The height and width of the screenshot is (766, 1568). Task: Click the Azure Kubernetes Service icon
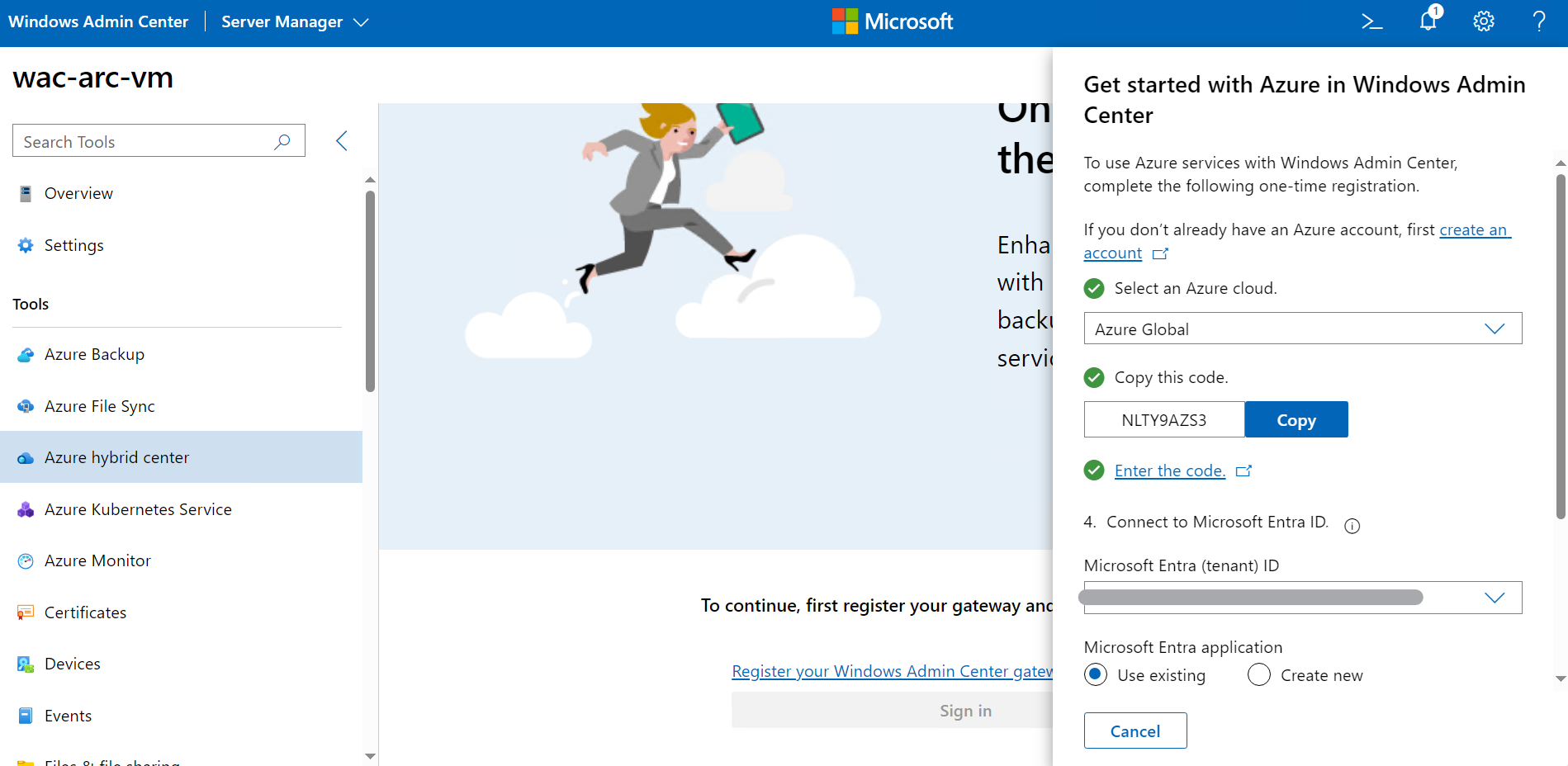pyautogui.click(x=26, y=509)
